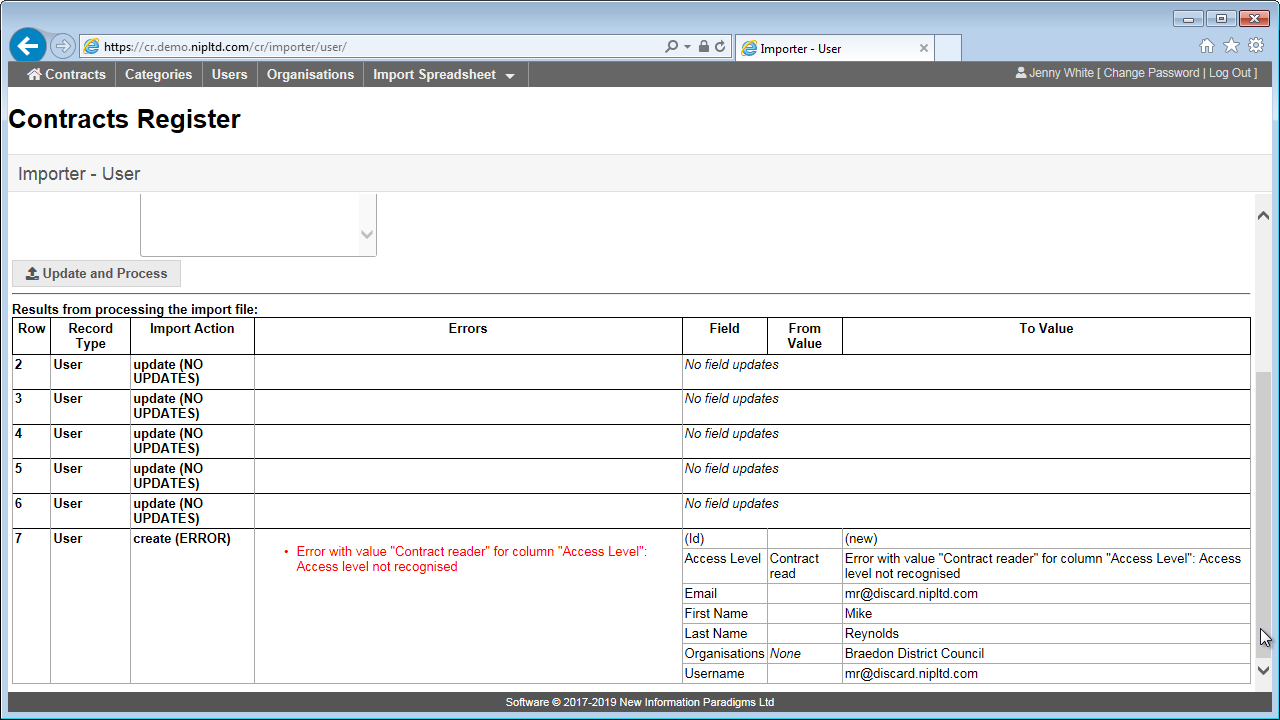Click the refresh icon in address bar

[x=720, y=47]
